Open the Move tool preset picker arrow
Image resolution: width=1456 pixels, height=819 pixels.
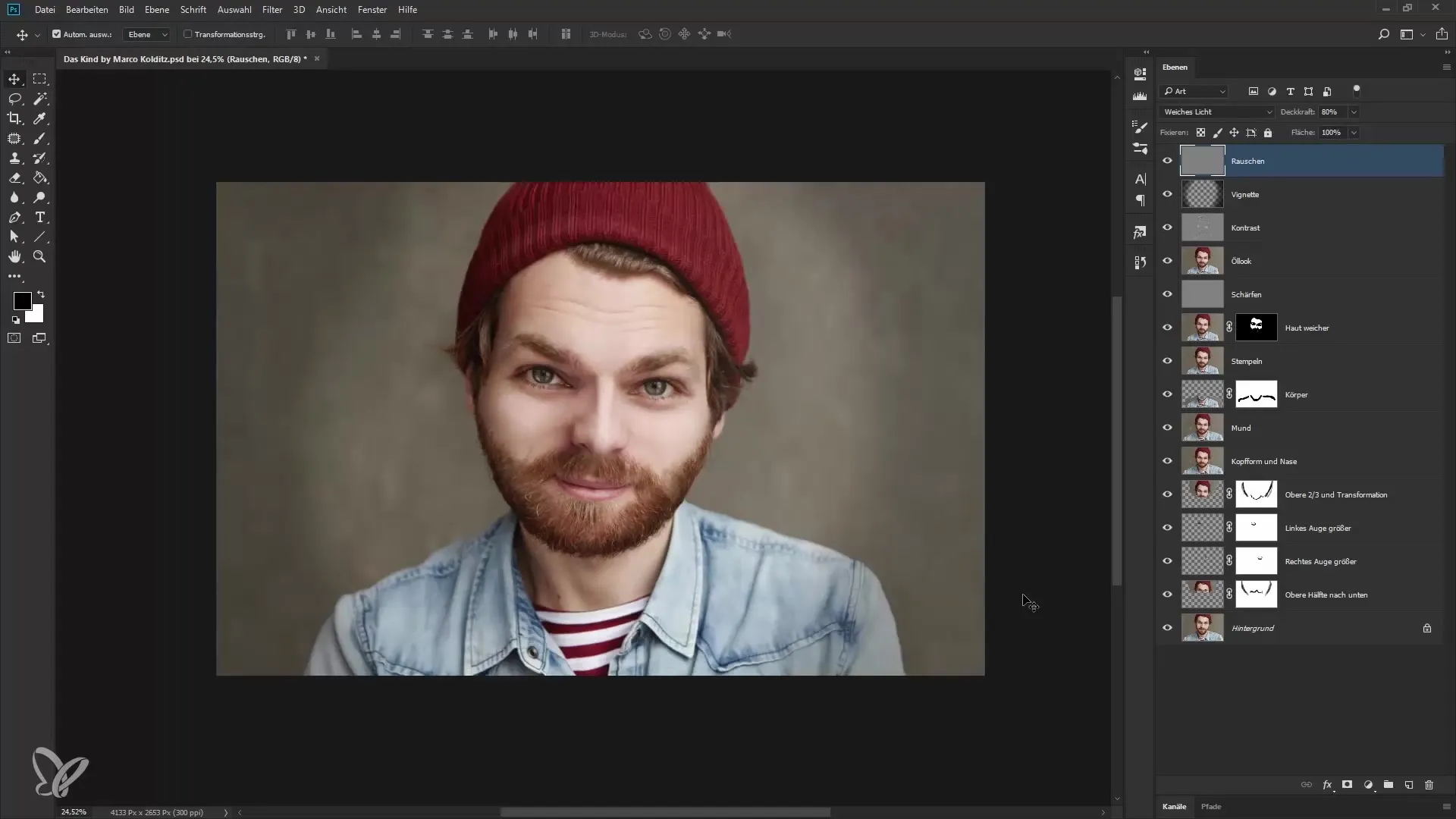37,35
